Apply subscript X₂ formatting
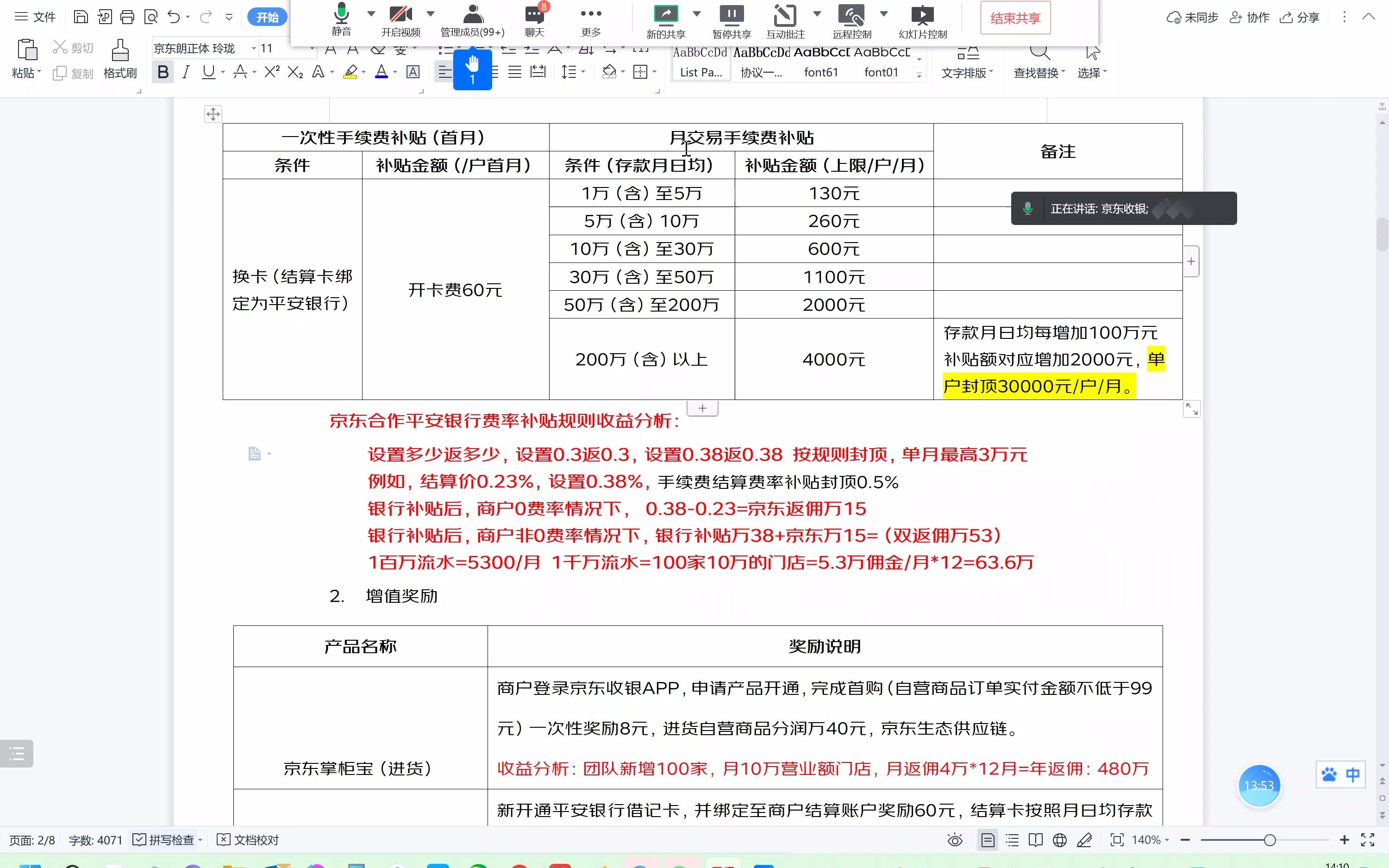This screenshot has height=868, width=1389. pos(295,72)
